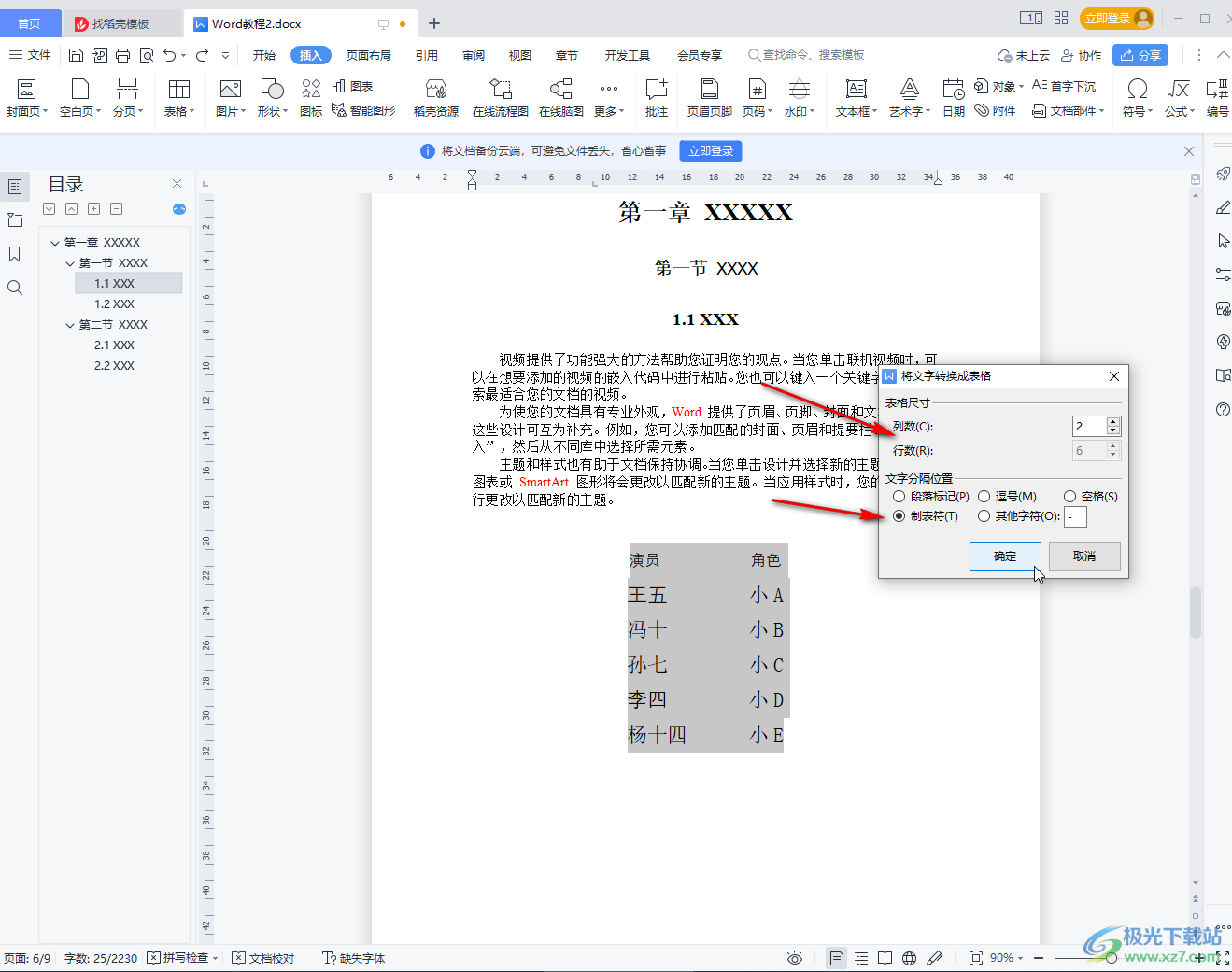This screenshot has height=972, width=1232.
Task: Click the other character (其他字符) text field
Action: pyautogui.click(x=1075, y=516)
